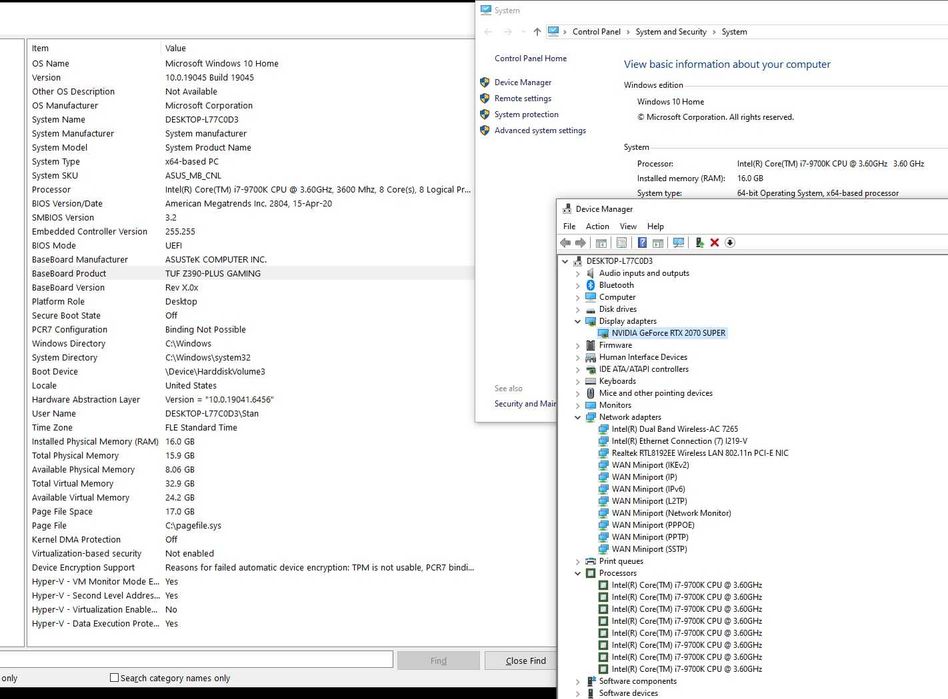Click the Keyboards icon in device tree
Screen dimensions: 948x699
pyautogui.click(x=591, y=381)
